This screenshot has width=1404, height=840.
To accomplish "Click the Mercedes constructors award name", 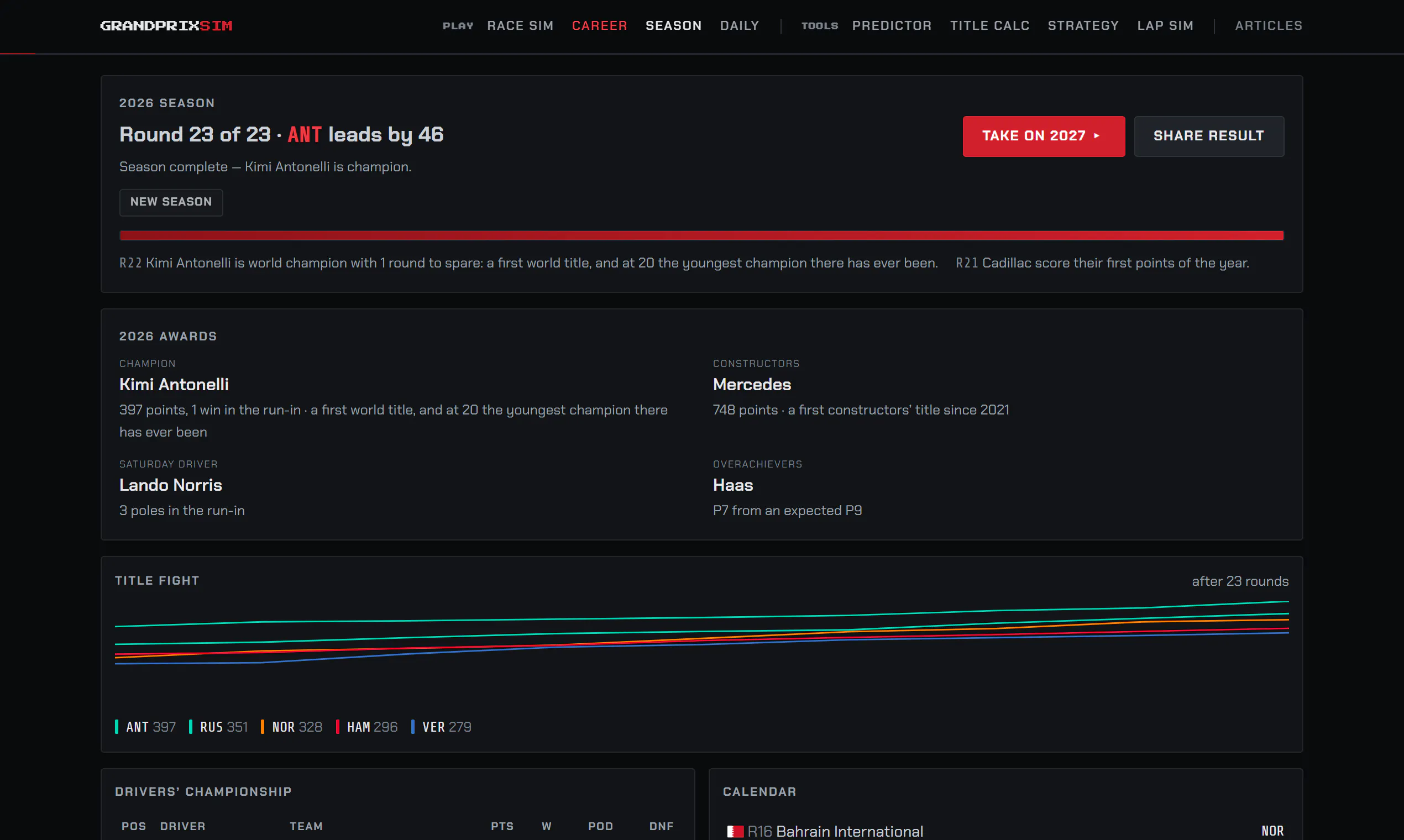I will 752,384.
